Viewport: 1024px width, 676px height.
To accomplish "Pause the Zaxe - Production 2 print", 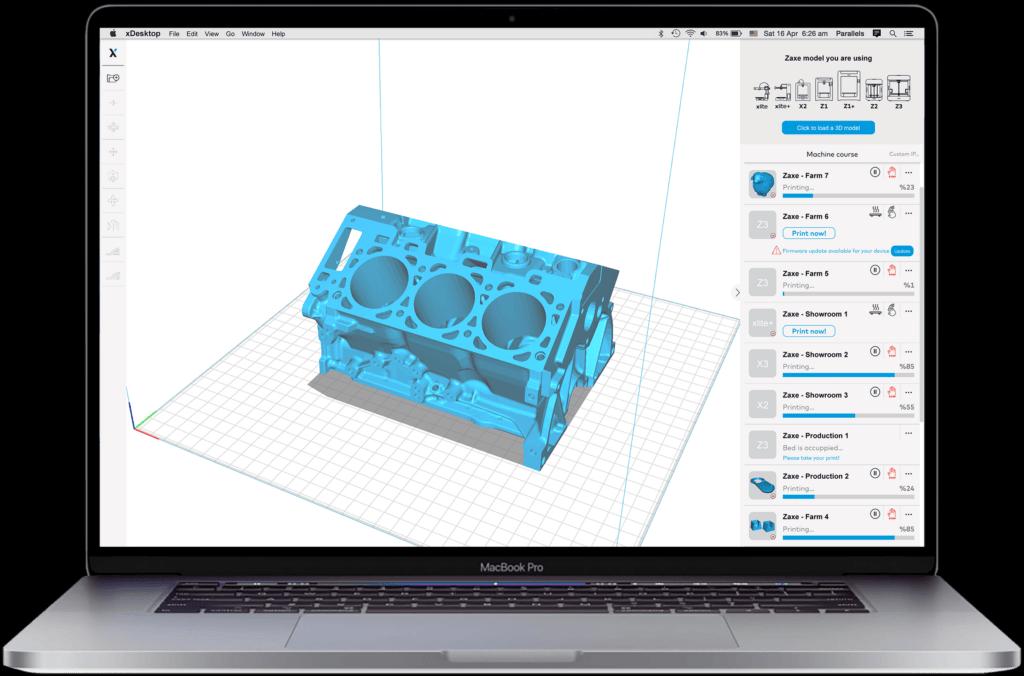I will [875, 472].
